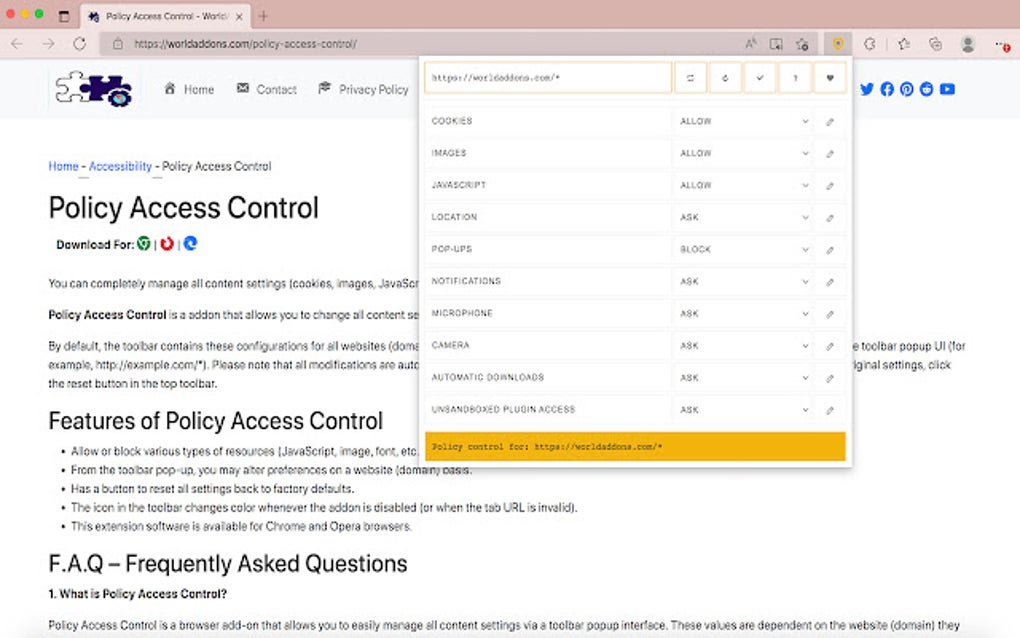Click the edit pencil in Location row
This screenshot has width=1020, height=638.
click(830, 218)
